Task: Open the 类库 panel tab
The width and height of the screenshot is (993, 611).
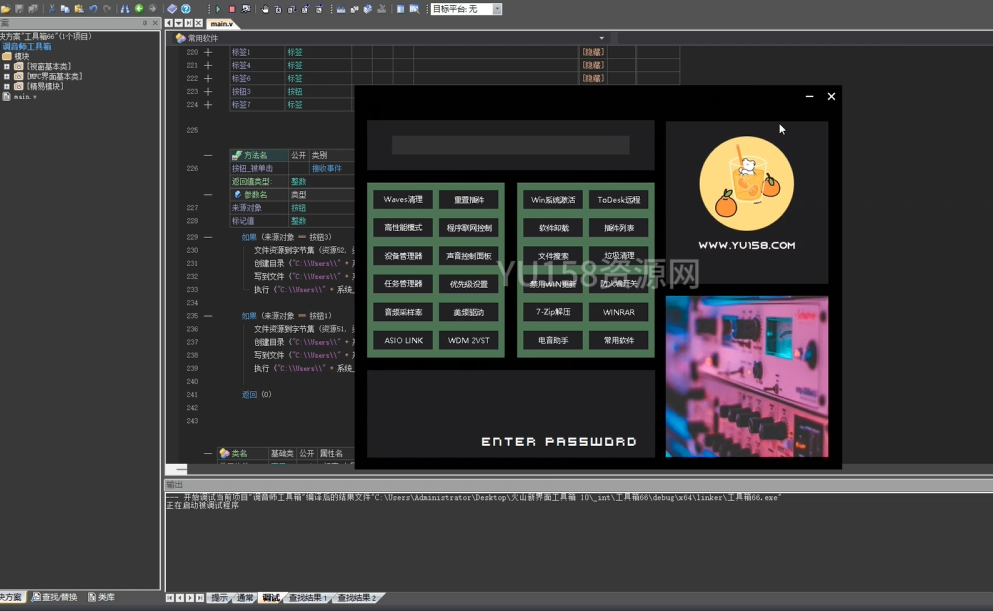Action: tap(100, 598)
